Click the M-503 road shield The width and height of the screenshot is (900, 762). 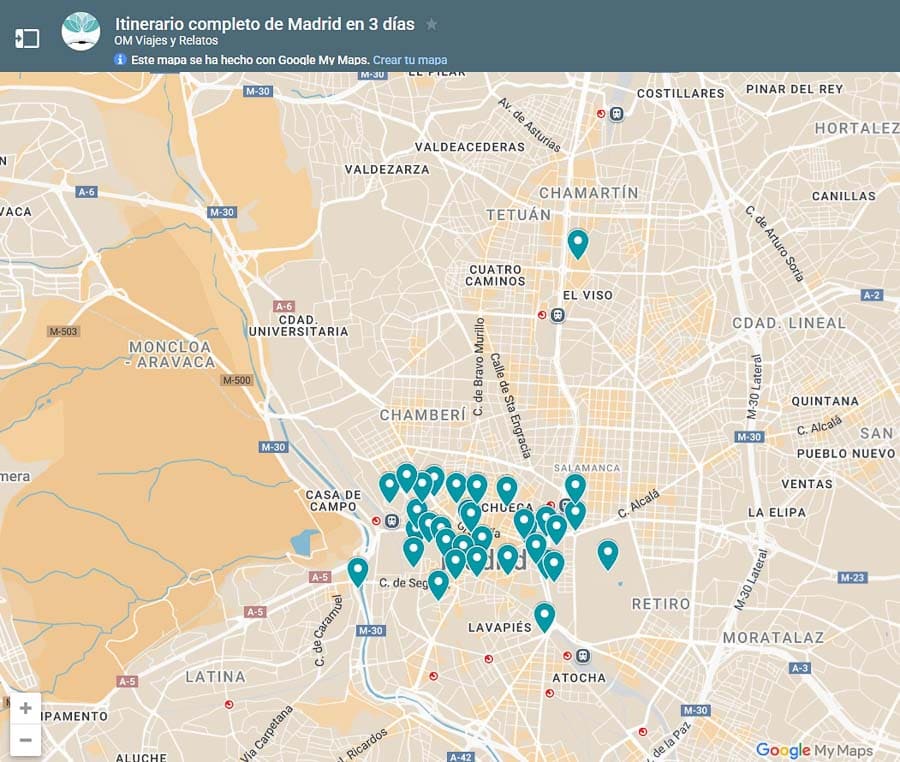pyautogui.click(x=63, y=331)
